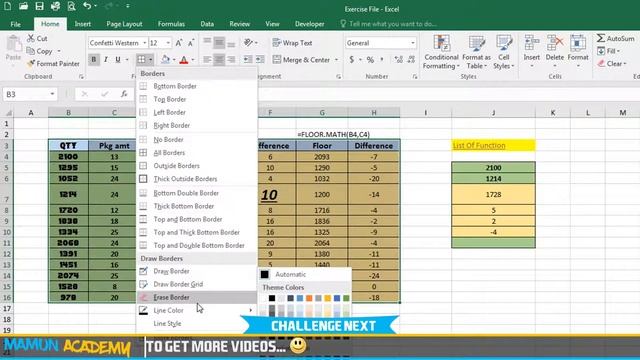Open the Fill dropdown
This screenshot has height=360, width=640.
pos(609,51)
